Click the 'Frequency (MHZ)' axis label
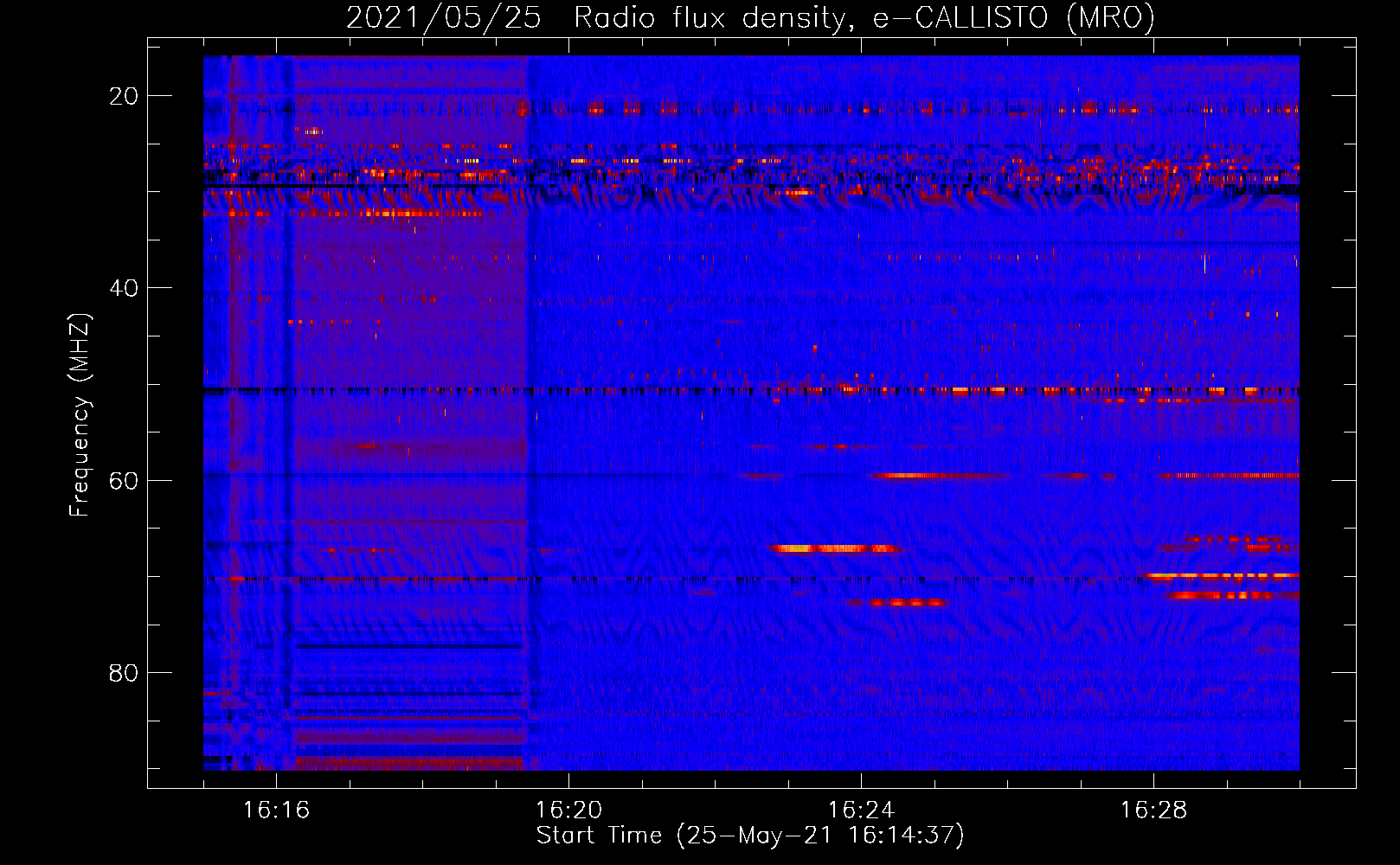The image size is (1400, 865). 80,415
